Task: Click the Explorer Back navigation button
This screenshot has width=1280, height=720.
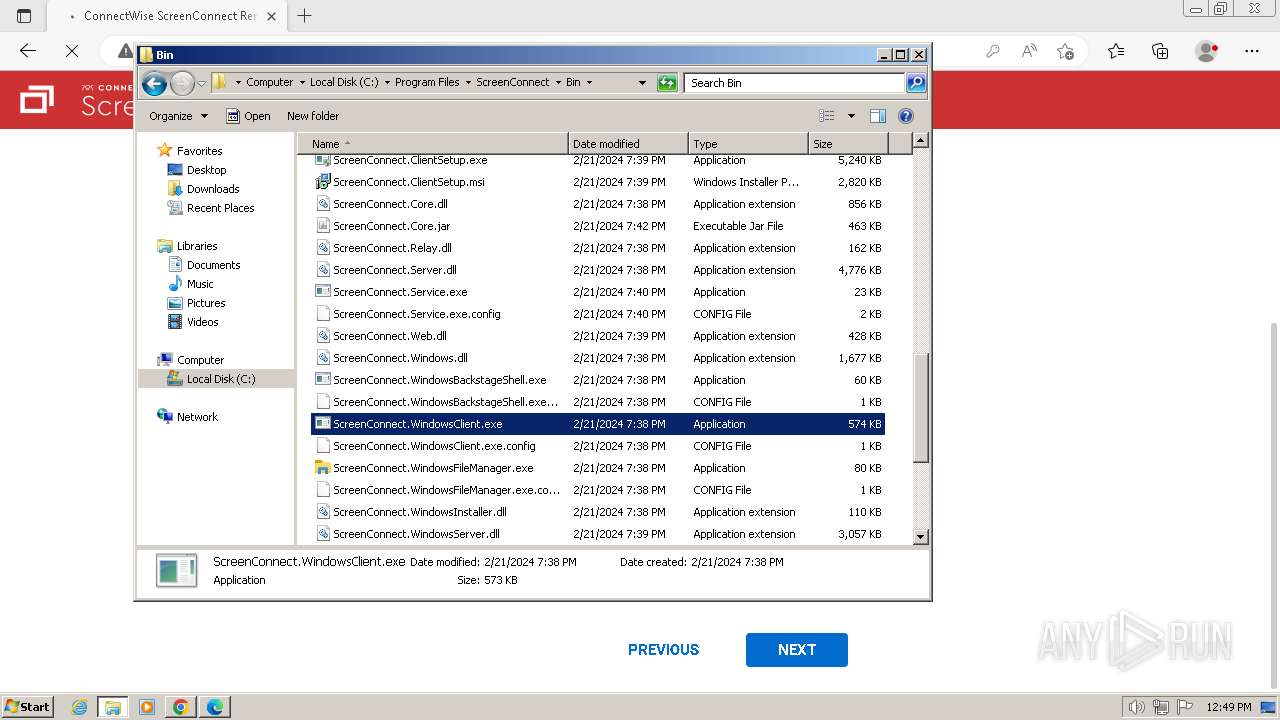Action: [154, 83]
